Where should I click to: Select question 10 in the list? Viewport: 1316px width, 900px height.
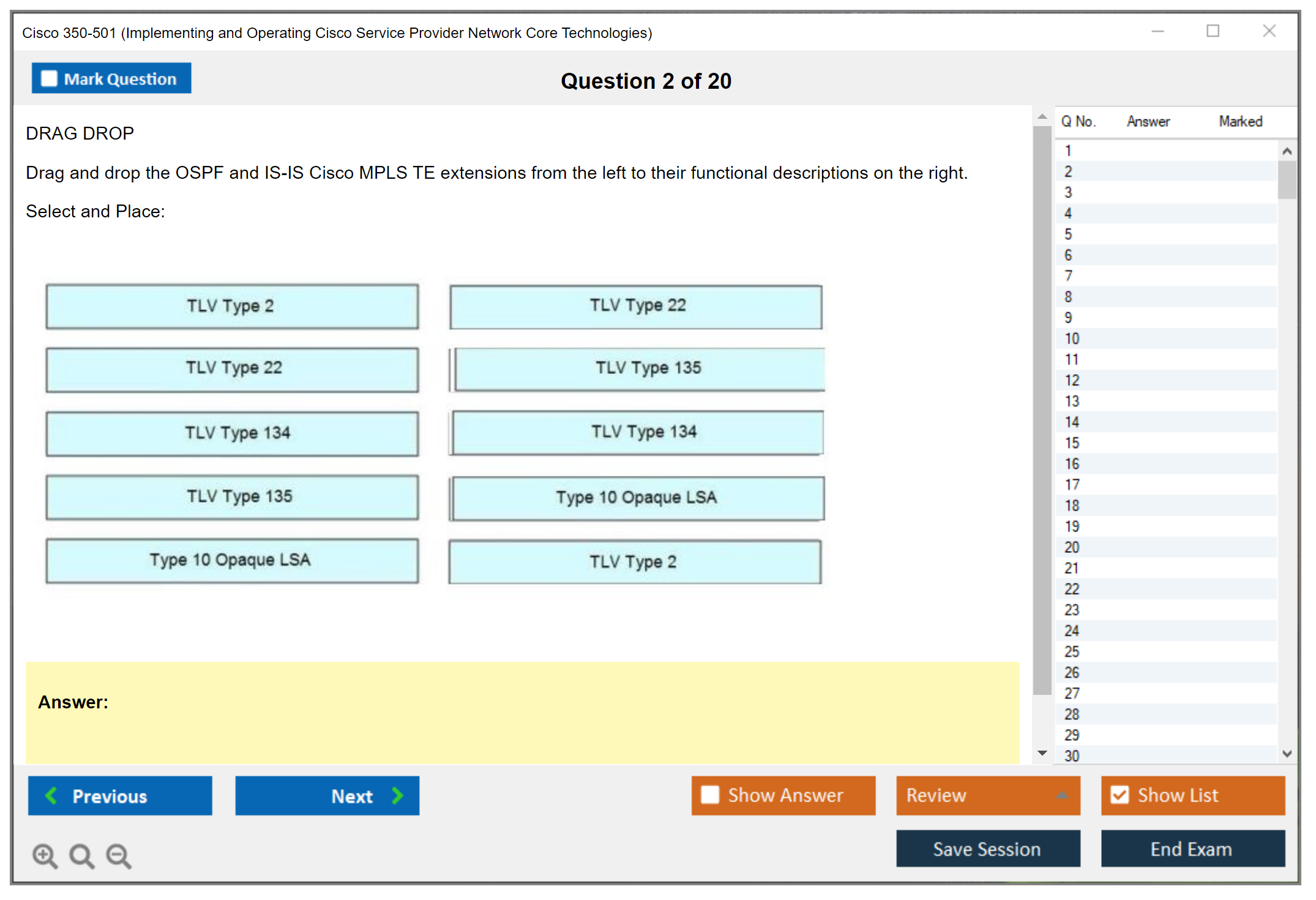(x=1072, y=339)
